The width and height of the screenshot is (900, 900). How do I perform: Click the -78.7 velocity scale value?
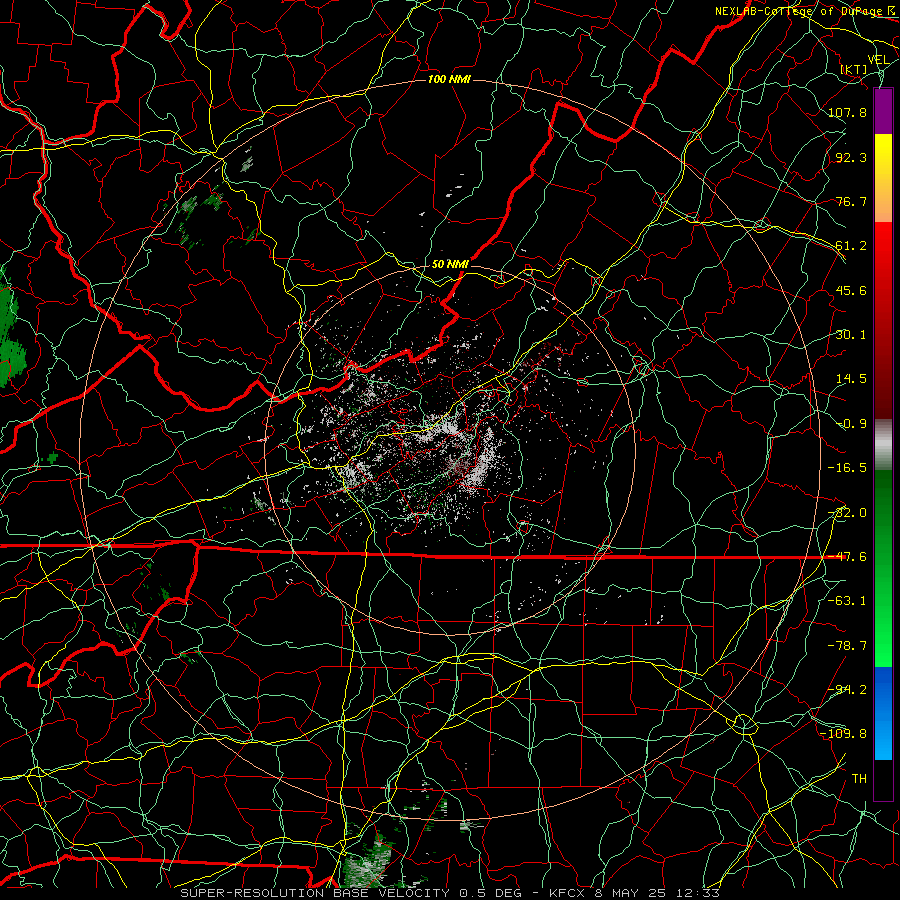click(847, 646)
